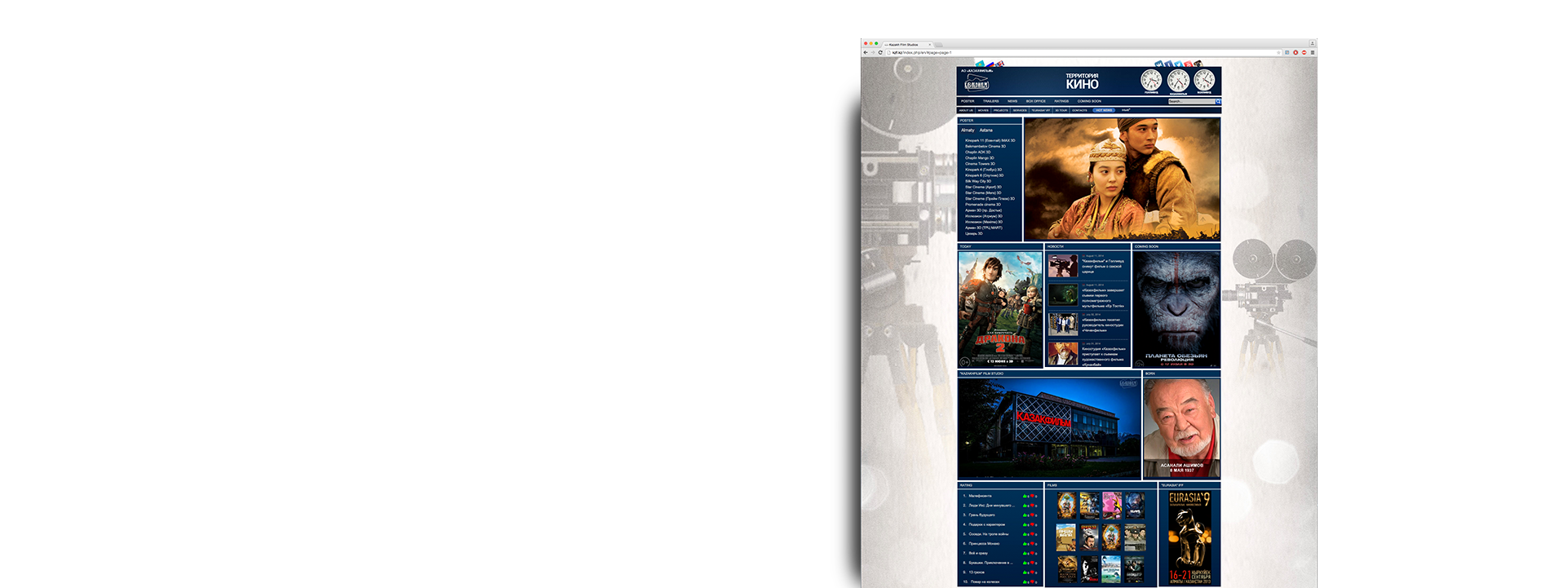Open Цезарь 3D cinema link
The height and width of the screenshot is (588, 1568).
tap(974, 233)
